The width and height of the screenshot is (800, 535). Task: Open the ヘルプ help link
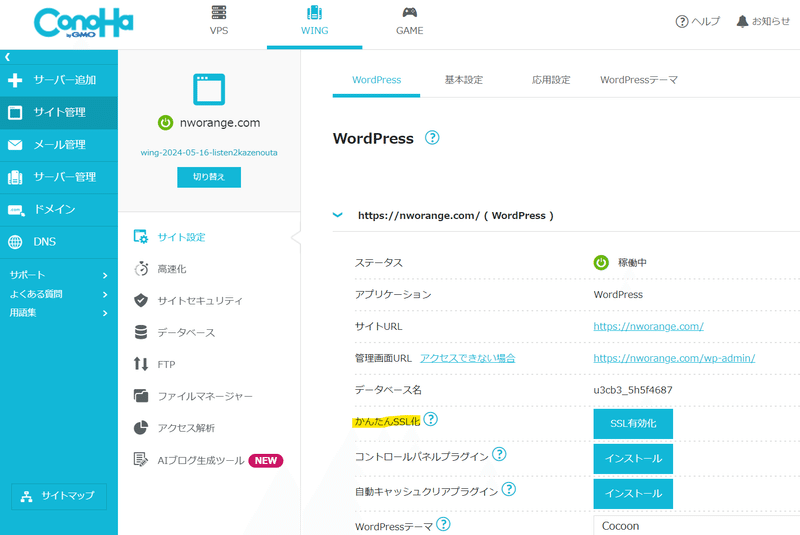click(697, 21)
